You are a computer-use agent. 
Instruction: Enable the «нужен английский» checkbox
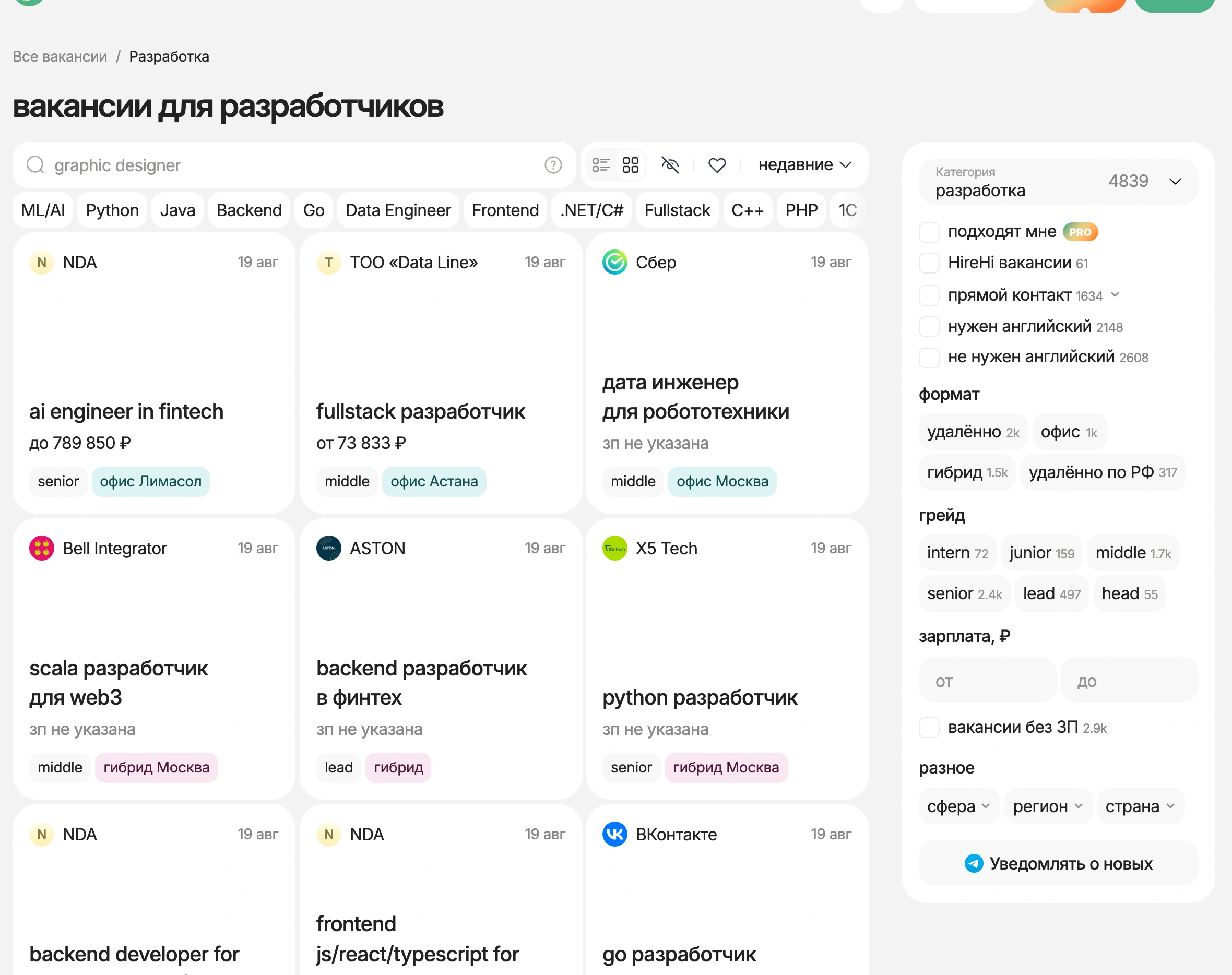tap(928, 327)
